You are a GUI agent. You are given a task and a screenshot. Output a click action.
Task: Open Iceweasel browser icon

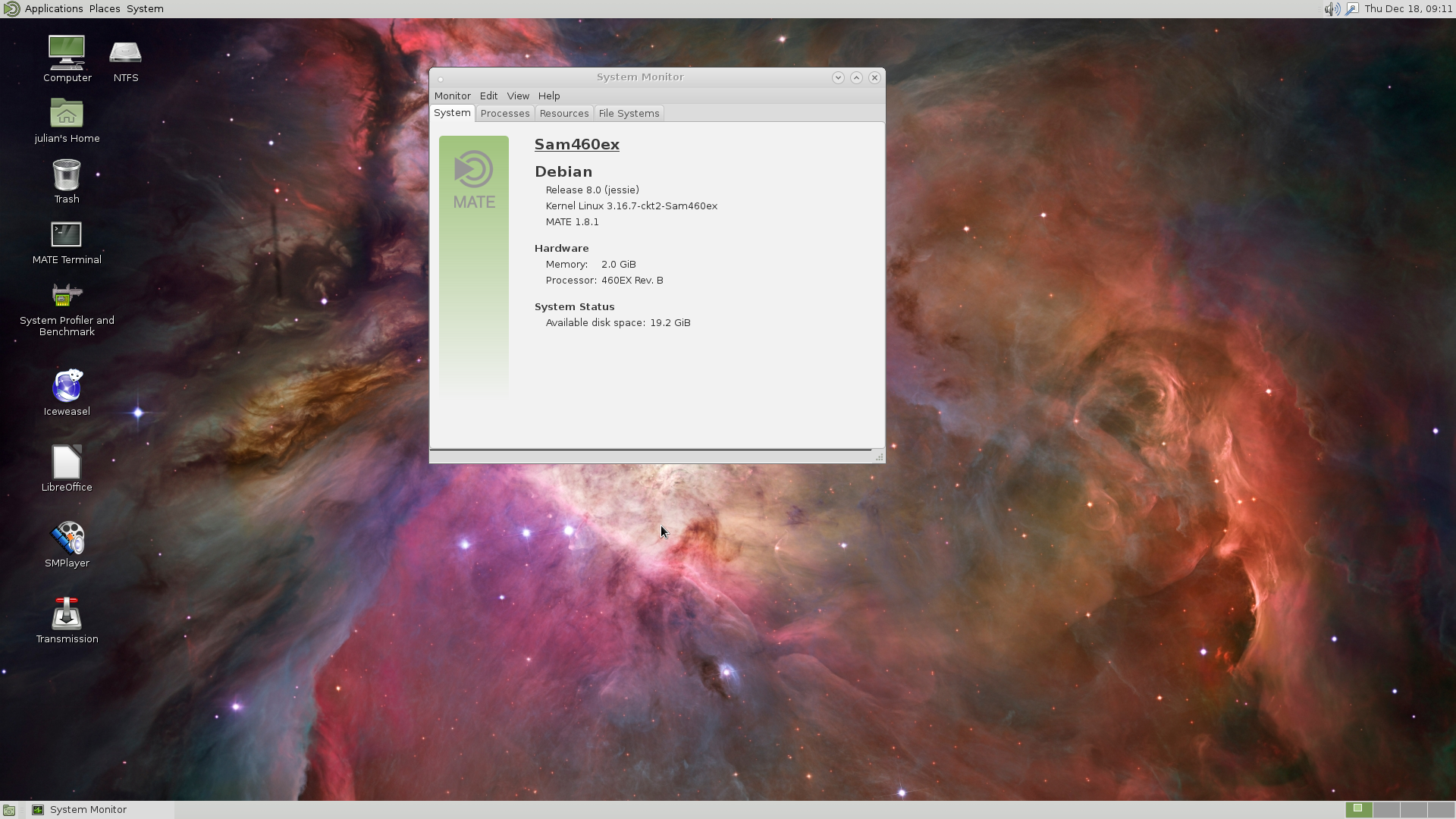pyautogui.click(x=67, y=387)
